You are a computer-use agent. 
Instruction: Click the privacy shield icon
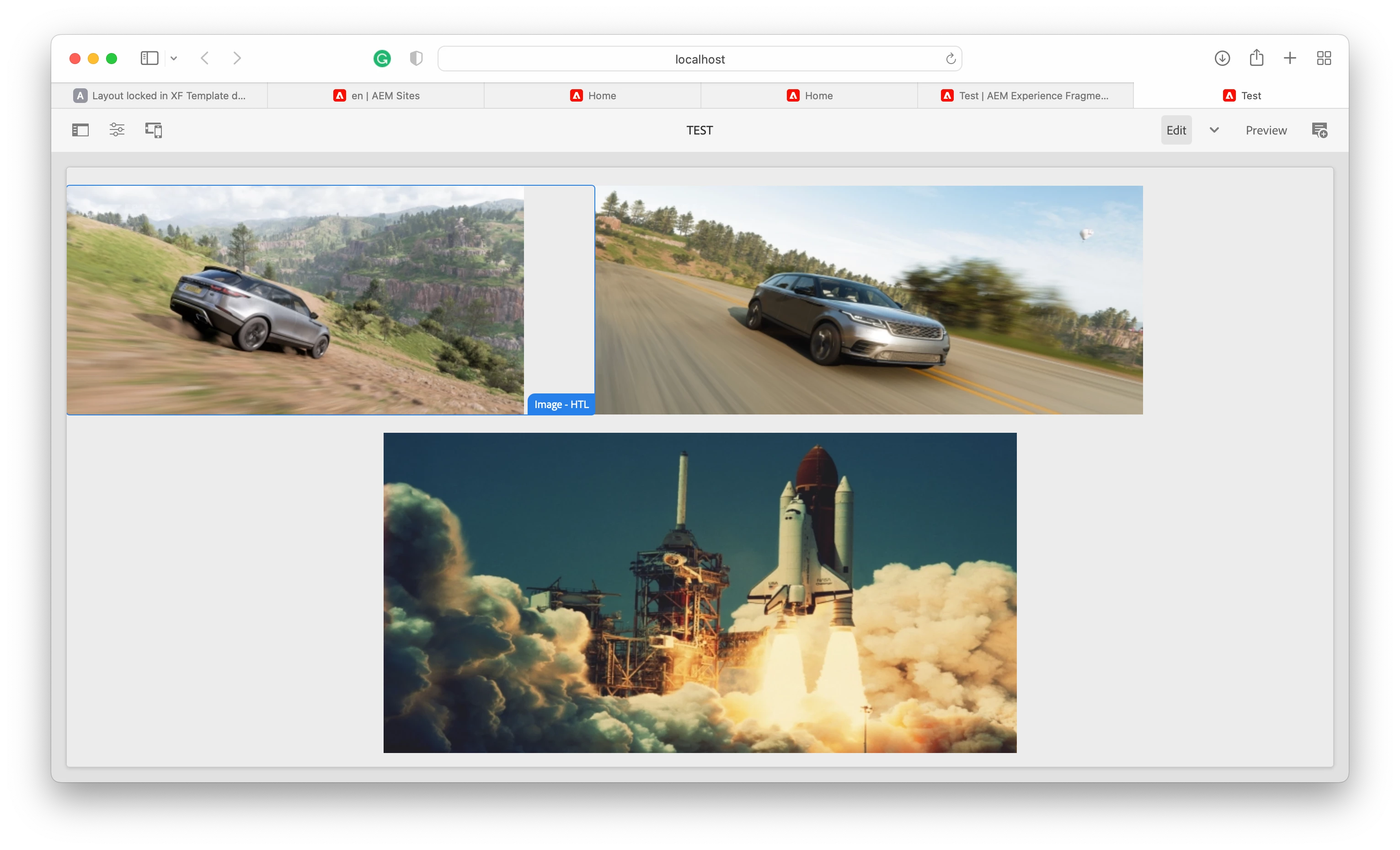coord(416,59)
